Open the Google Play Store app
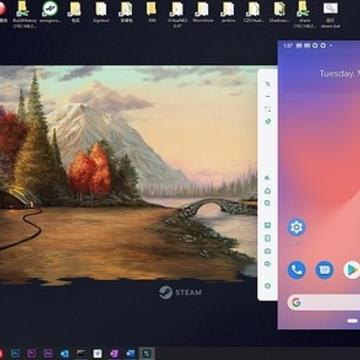 pyautogui.click(x=352, y=270)
